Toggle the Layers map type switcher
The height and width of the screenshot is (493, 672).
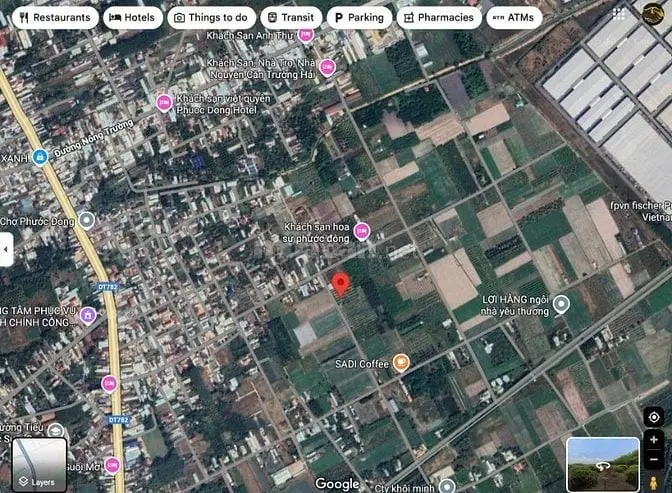[x=38, y=464]
